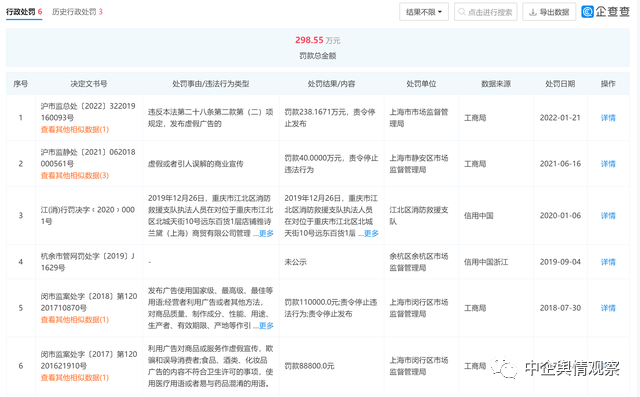The height and width of the screenshot is (397, 640).
Task: Click 罚款88800.0元 penalty result text
Action: coord(309,366)
